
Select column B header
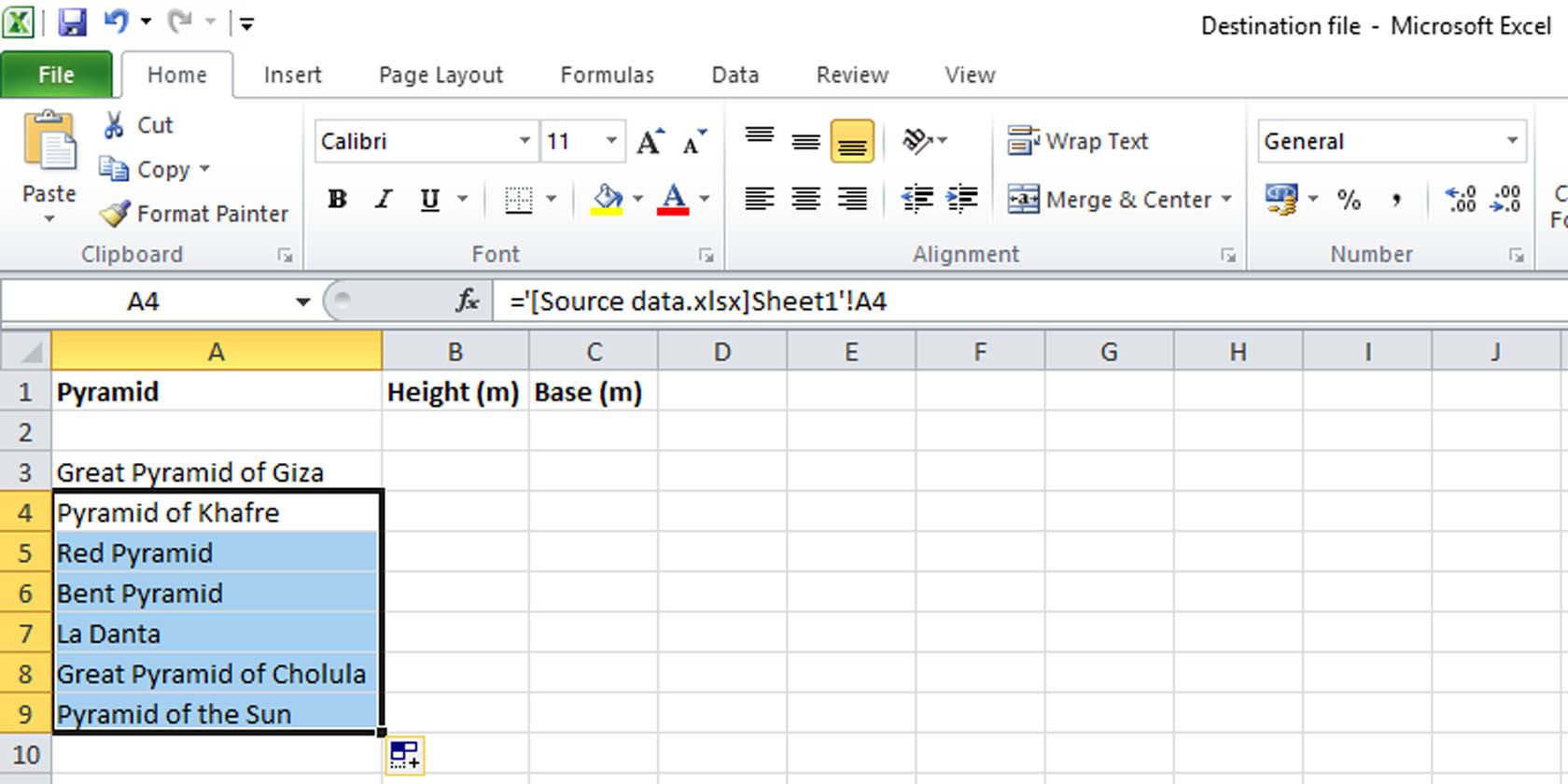(455, 352)
